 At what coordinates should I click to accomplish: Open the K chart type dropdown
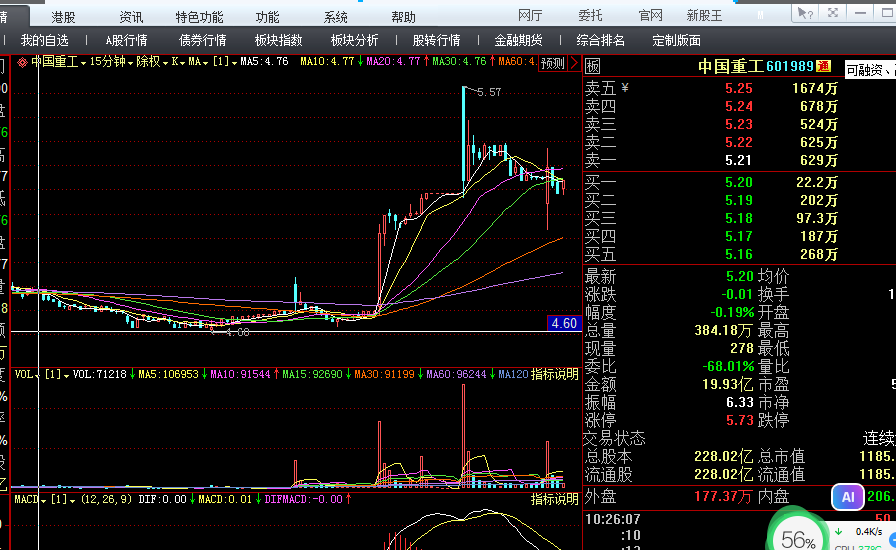178,61
